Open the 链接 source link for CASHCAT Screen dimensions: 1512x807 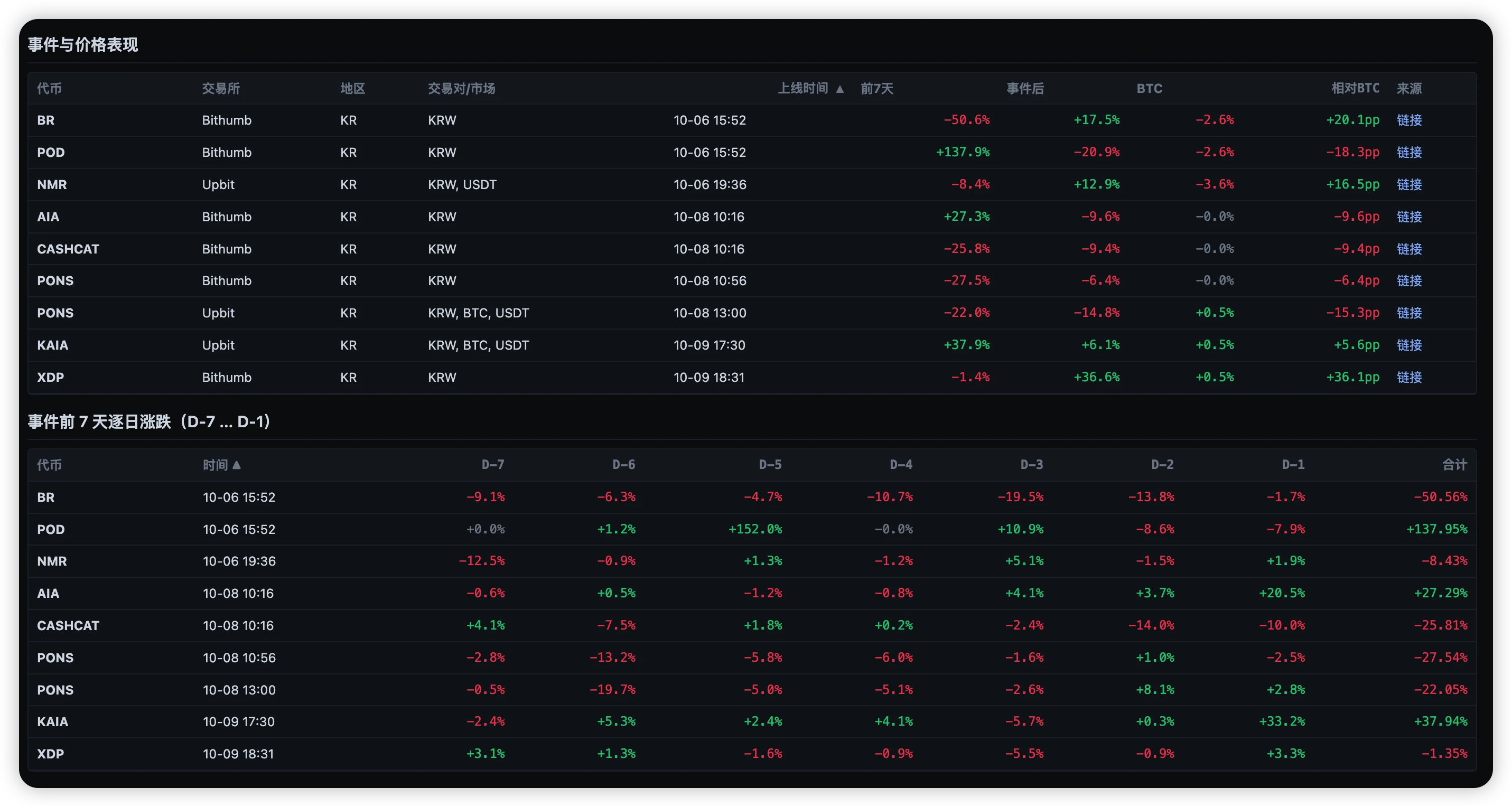pyautogui.click(x=1410, y=249)
